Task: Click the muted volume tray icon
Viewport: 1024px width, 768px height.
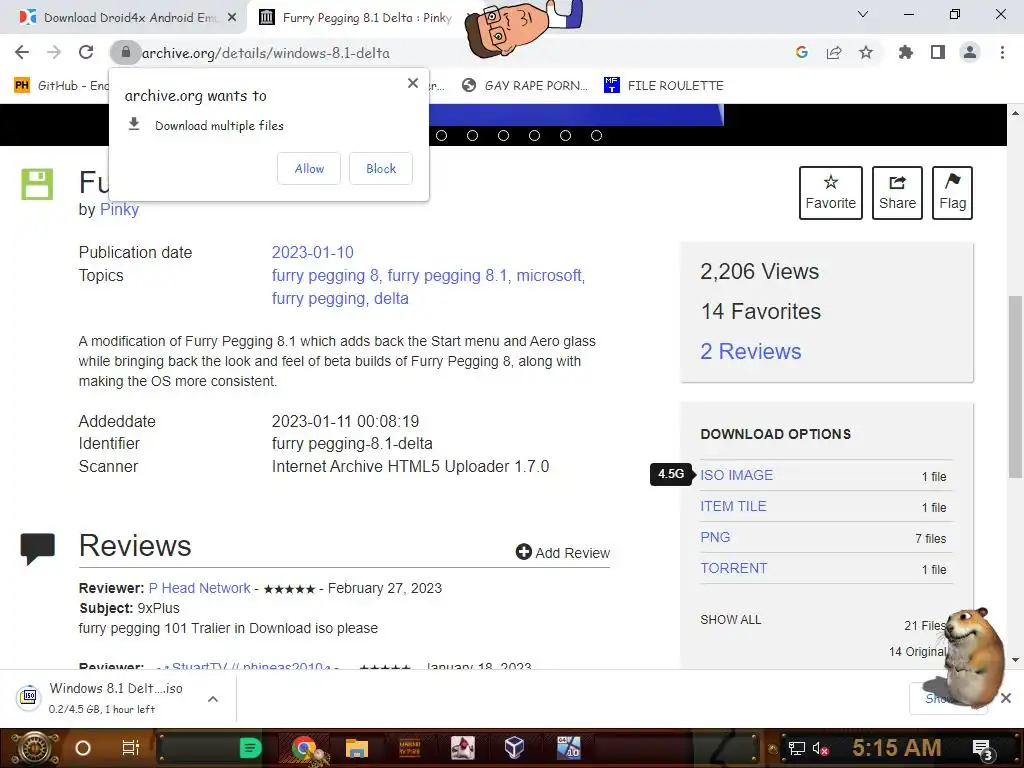Action: click(820, 748)
